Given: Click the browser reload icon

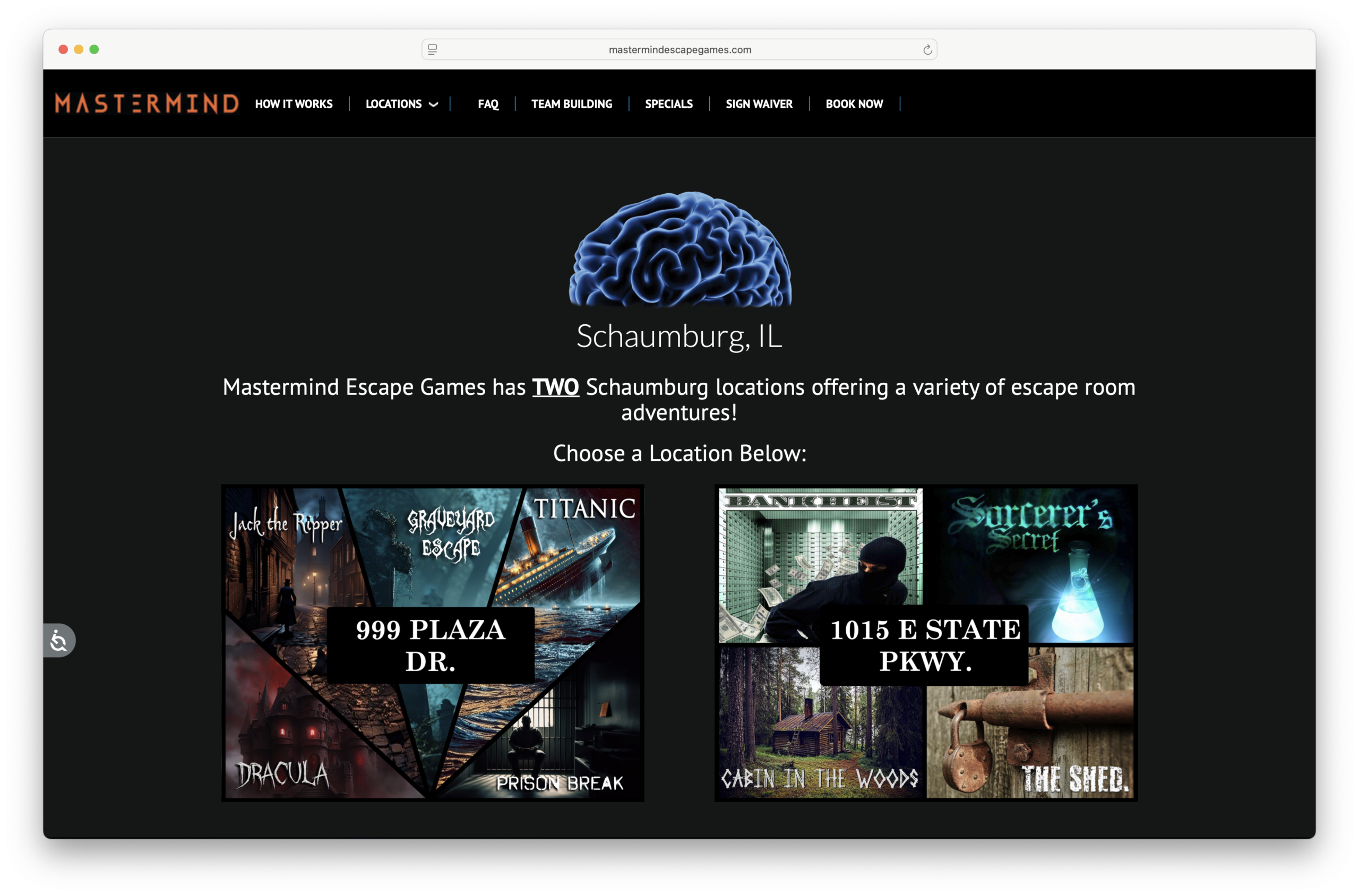Looking at the screenshot, I should tap(927, 49).
